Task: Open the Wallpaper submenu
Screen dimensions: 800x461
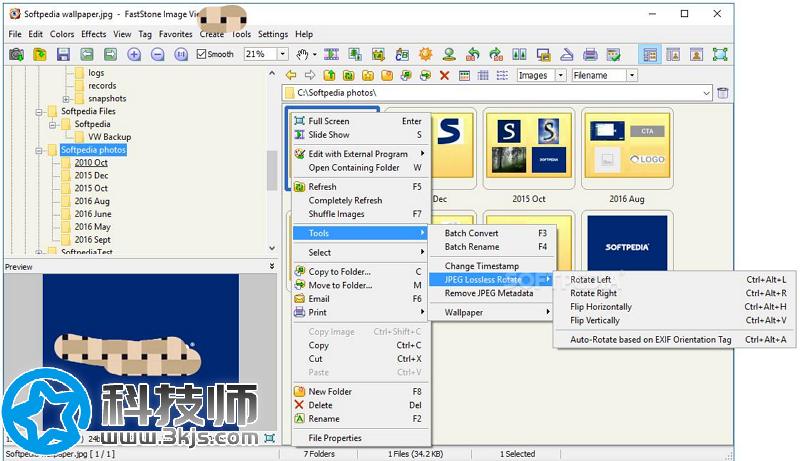Action: 492,313
